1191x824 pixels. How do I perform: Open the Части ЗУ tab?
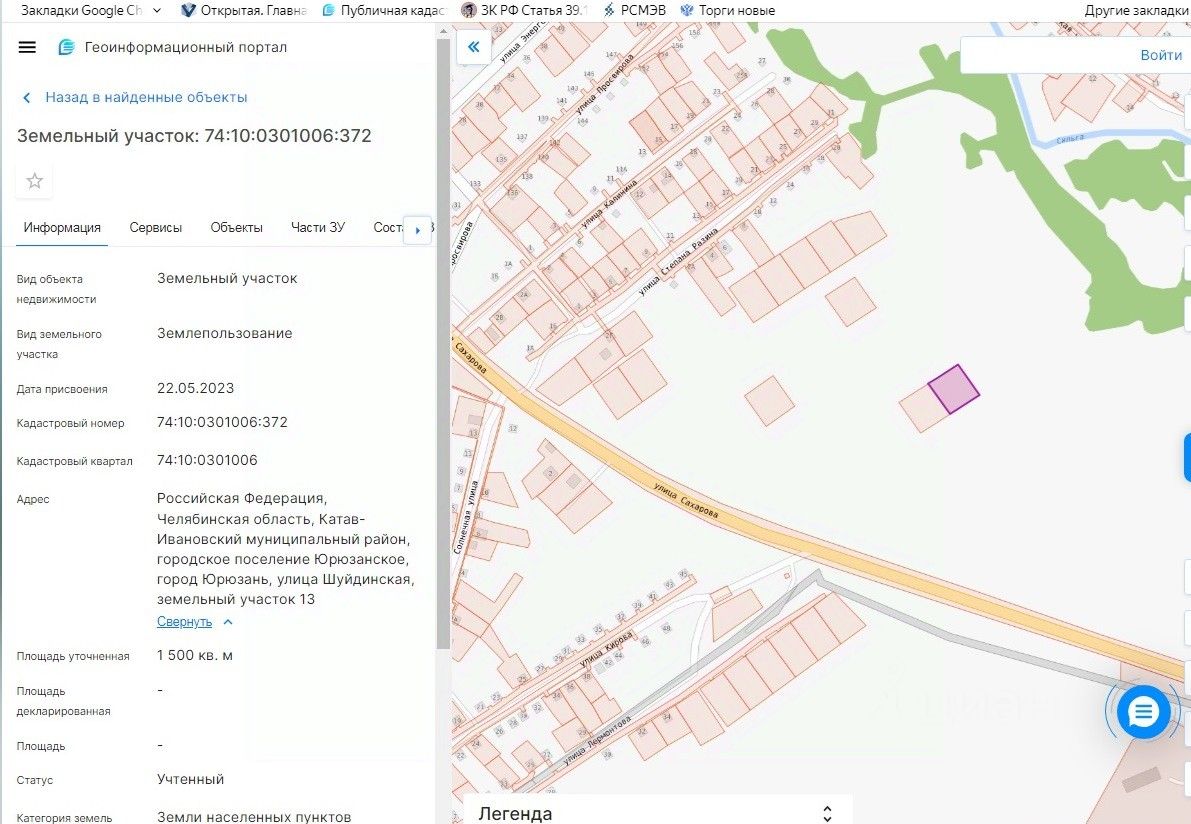pyautogui.click(x=318, y=228)
